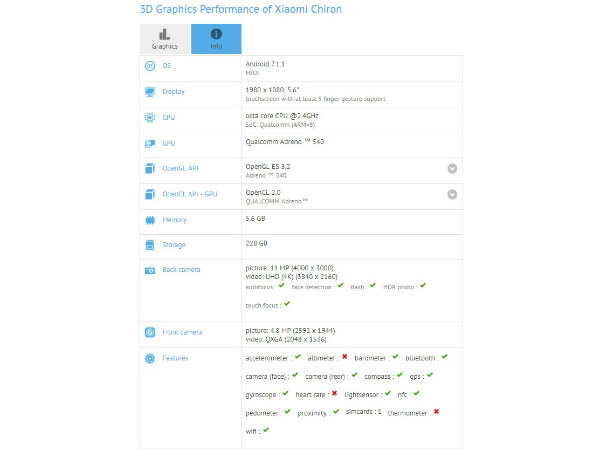
Task: Expand the OpenCL 2.0 details
Action: (452, 194)
